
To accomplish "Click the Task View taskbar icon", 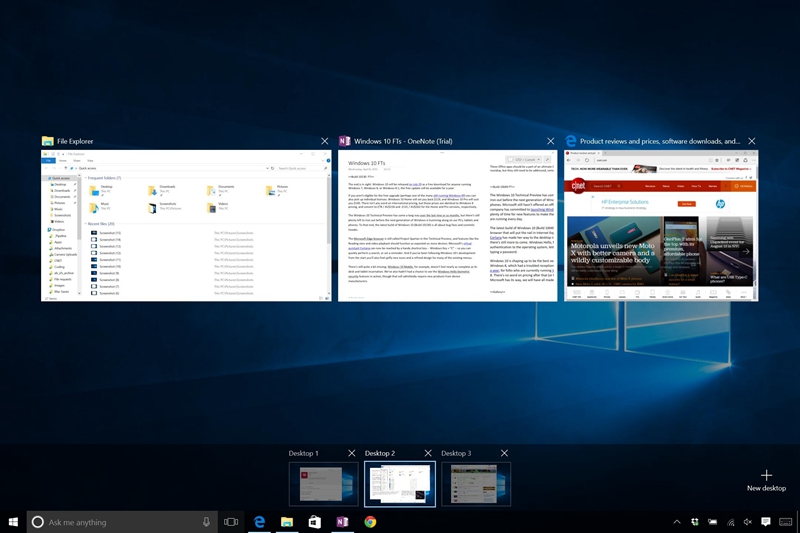I will click(231, 522).
